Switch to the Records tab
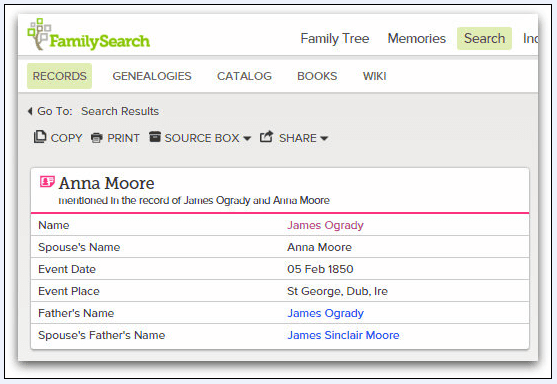 [x=59, y=76]
